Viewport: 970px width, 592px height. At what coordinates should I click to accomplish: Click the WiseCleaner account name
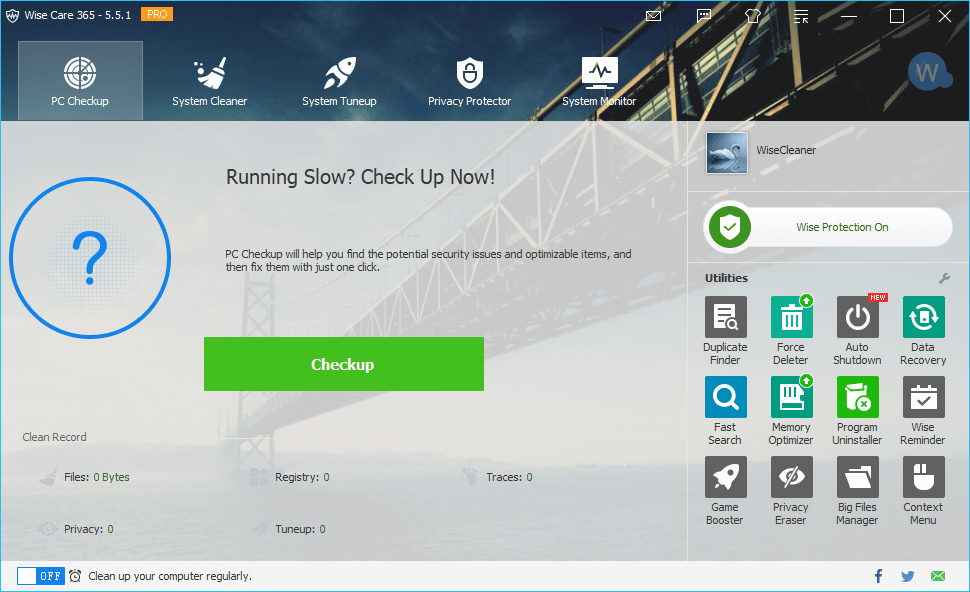[x=786, y=150]
